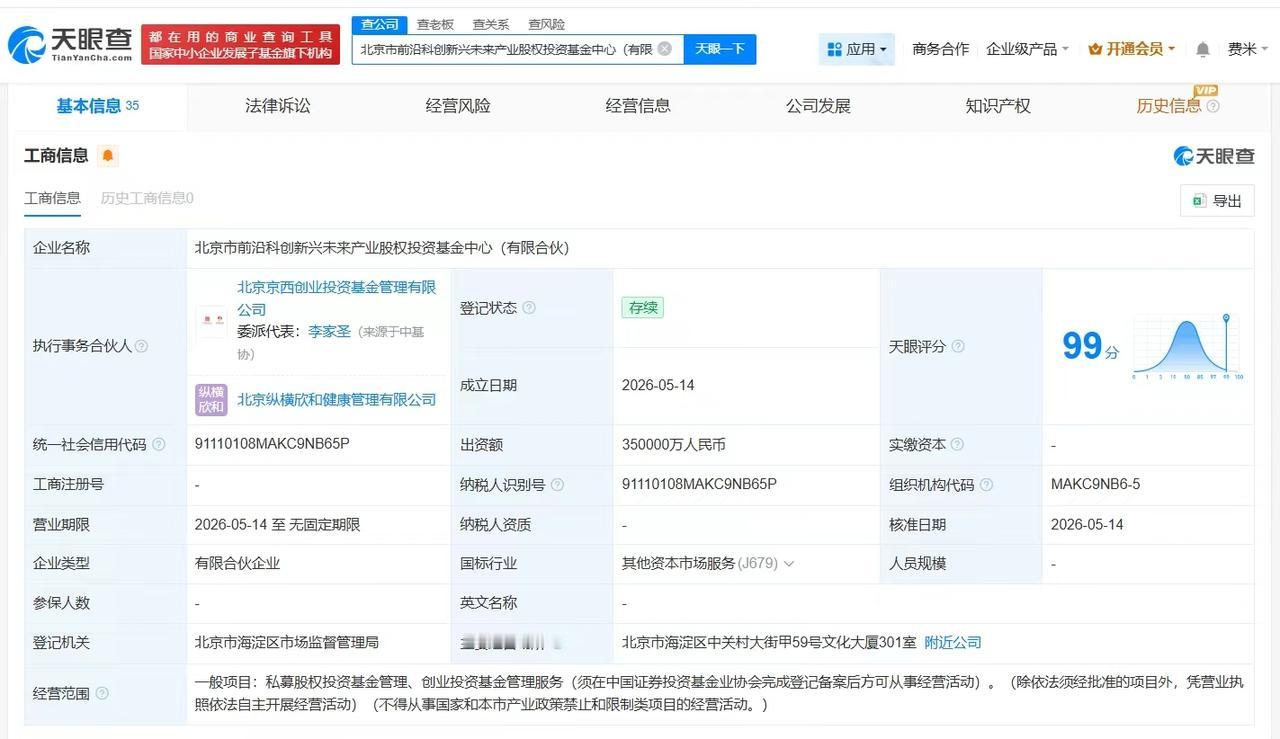Click the TianYanCha logo
Viewport: 1280px width, 739px height.
(70, 44)
